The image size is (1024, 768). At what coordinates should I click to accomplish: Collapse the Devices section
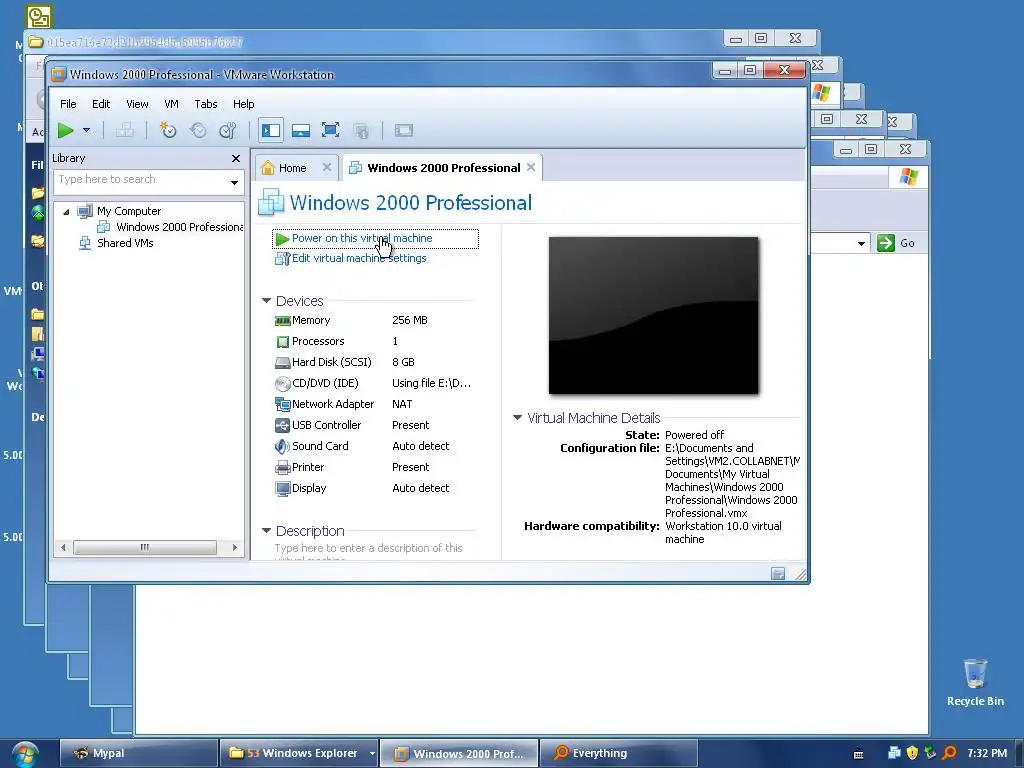click(266, 300)
